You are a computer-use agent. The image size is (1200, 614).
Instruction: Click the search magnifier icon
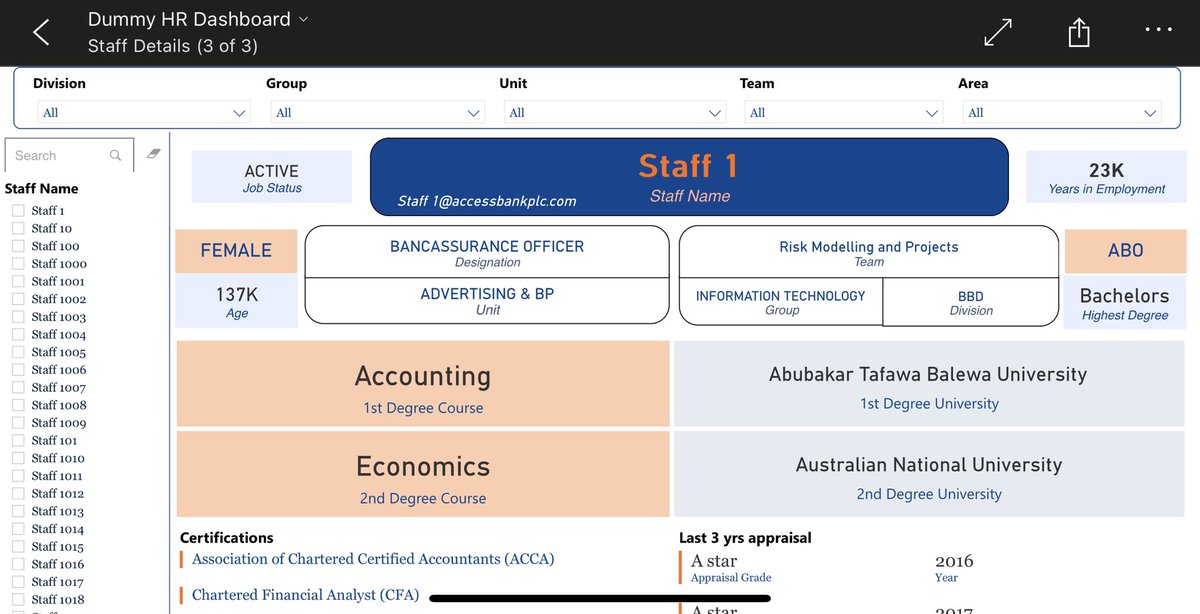[x=116, y=156]
